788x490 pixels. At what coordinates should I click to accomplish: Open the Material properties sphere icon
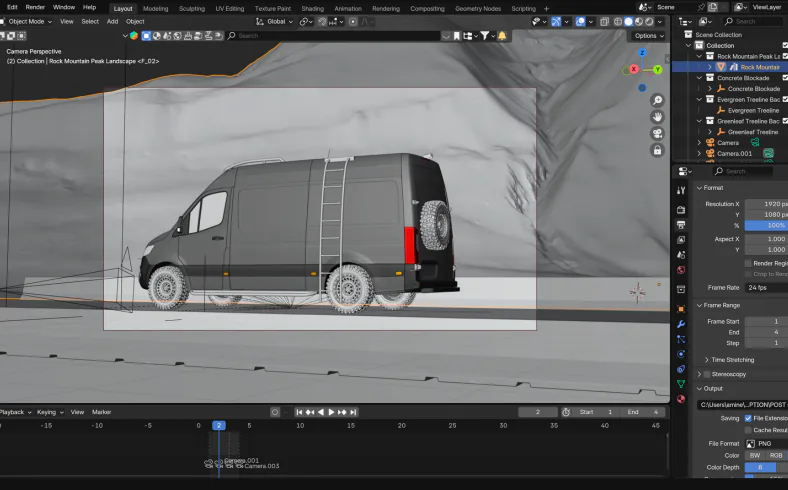[x=681, y=399]
